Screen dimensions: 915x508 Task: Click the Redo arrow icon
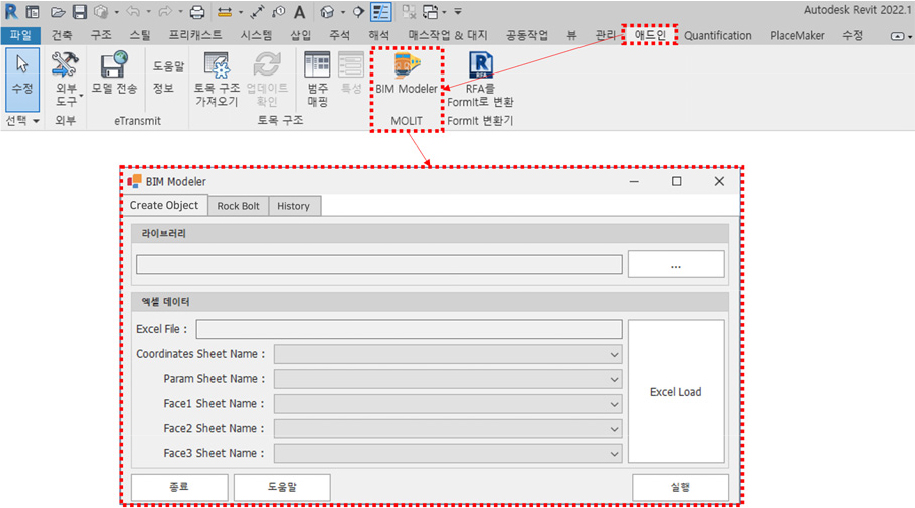(x=166, y=11)
